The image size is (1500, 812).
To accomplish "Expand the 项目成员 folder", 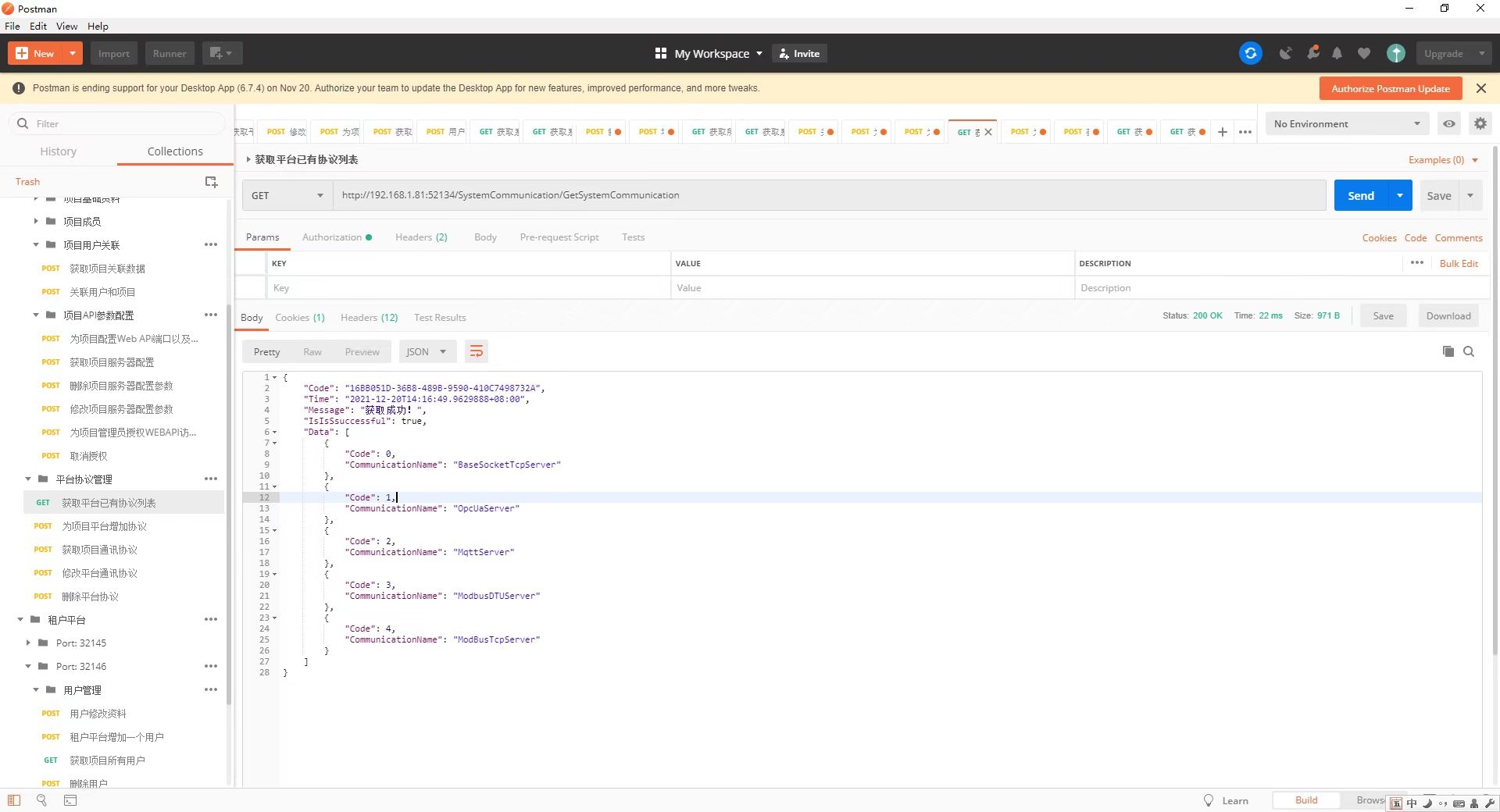I will pos(36,221).
